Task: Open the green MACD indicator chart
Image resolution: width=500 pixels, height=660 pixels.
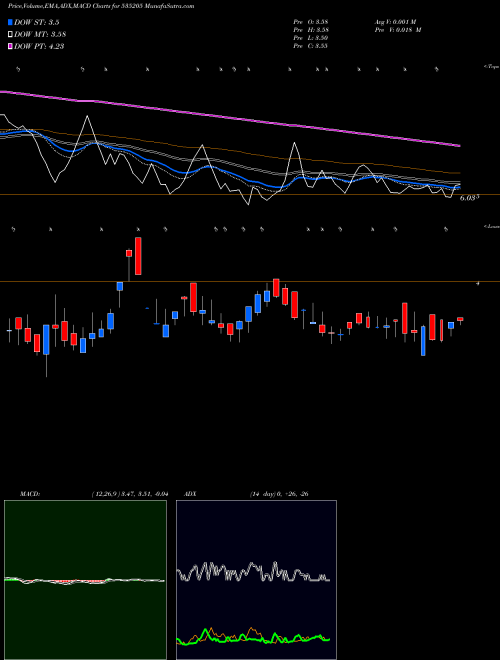Action: tap(85, 580)
